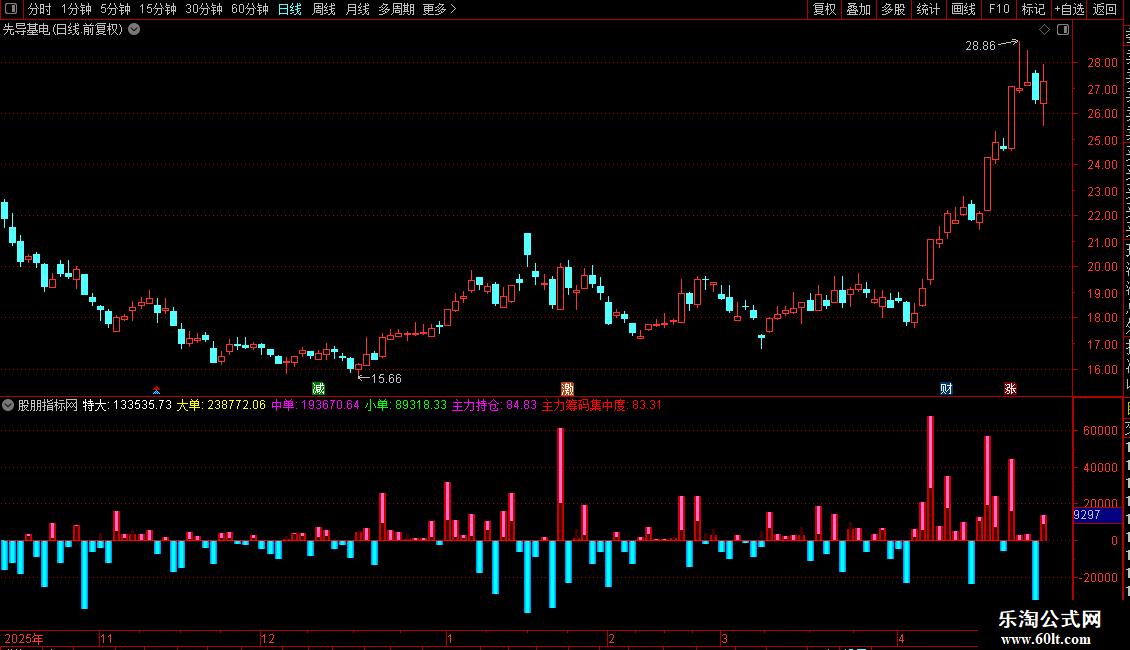Open the 股朋指标网 indicator dropdown circle
Screen dimensions: 1130x650
[8, 405]
